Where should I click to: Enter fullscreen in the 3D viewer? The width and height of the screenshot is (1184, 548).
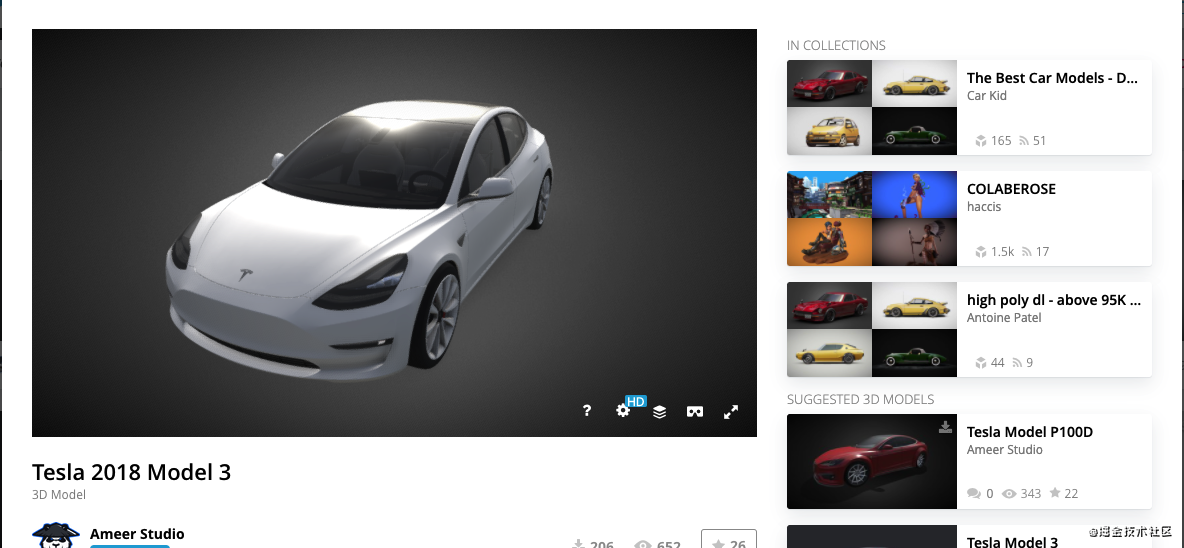tap(731, 411)
